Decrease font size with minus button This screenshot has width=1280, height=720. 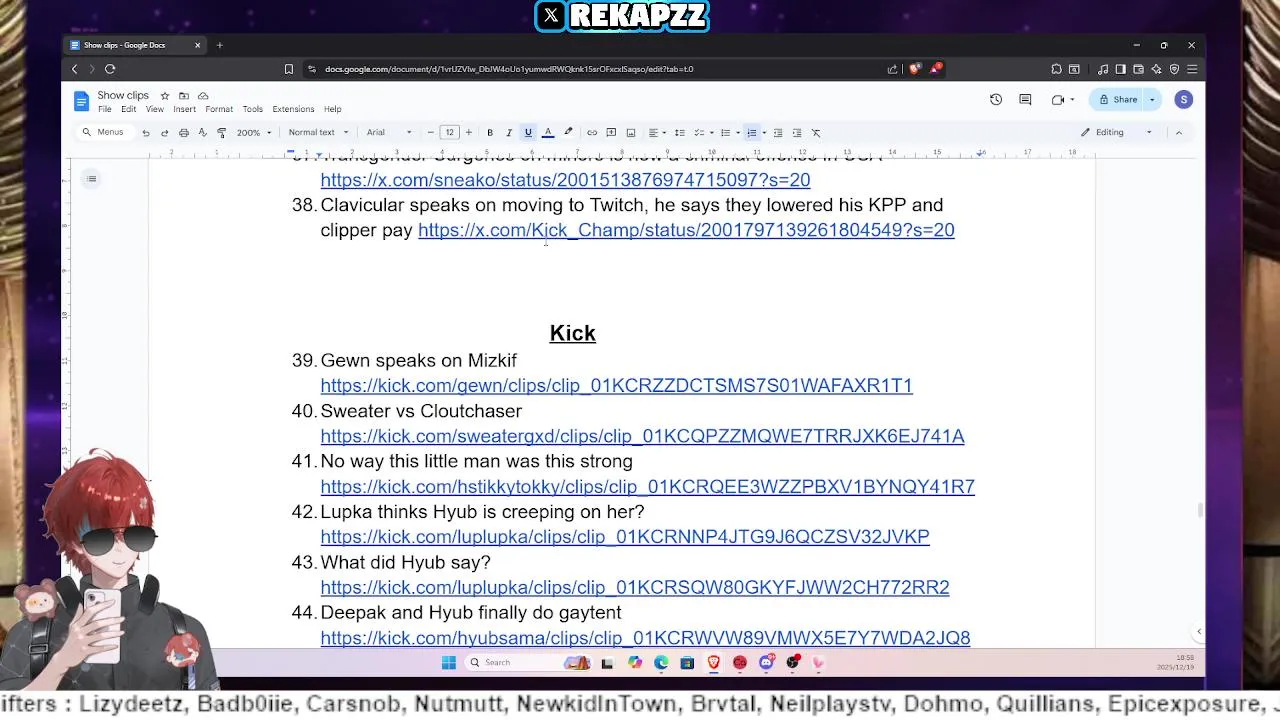(431, 133)
